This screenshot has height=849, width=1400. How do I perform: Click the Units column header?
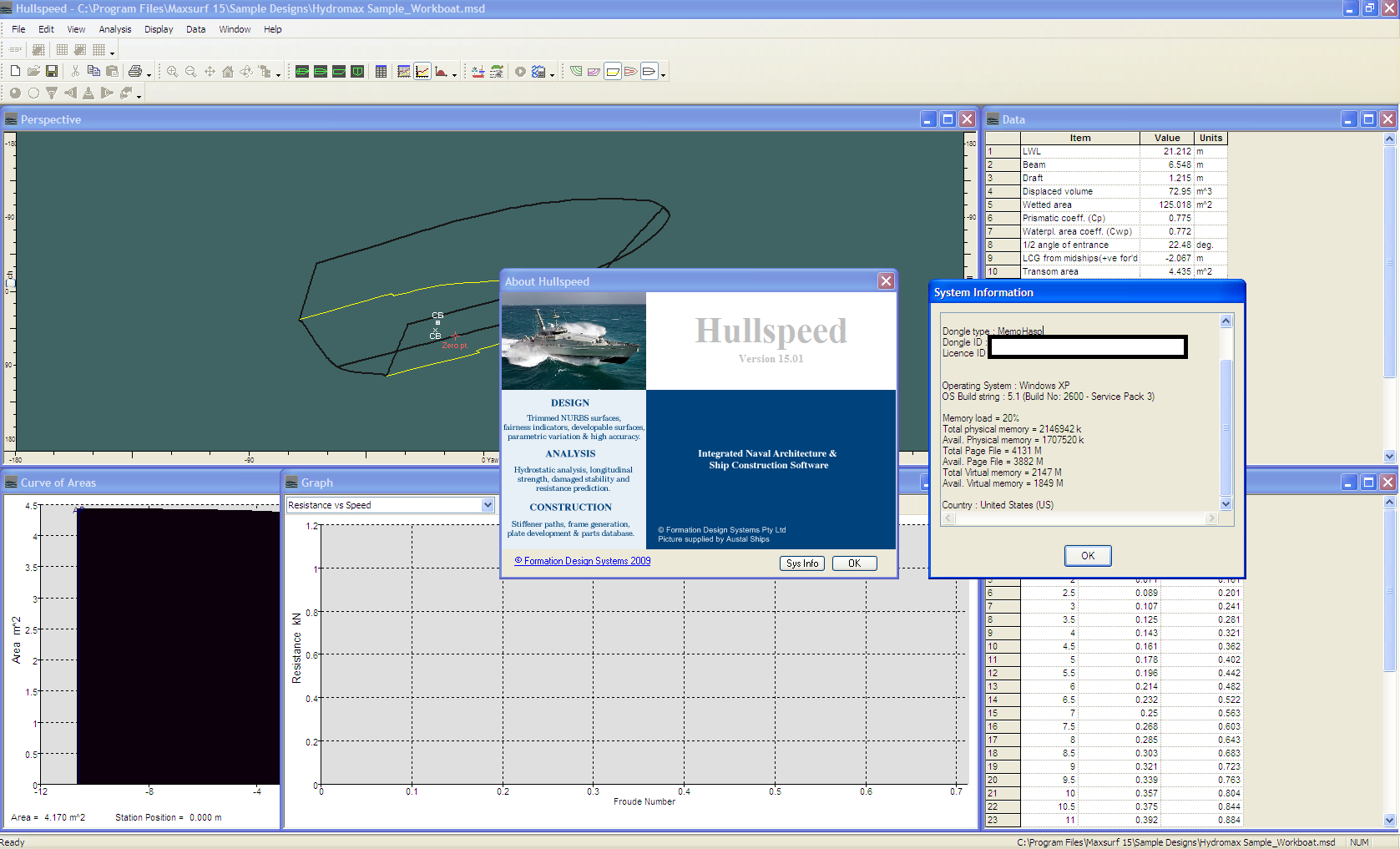coord(1210,139)
